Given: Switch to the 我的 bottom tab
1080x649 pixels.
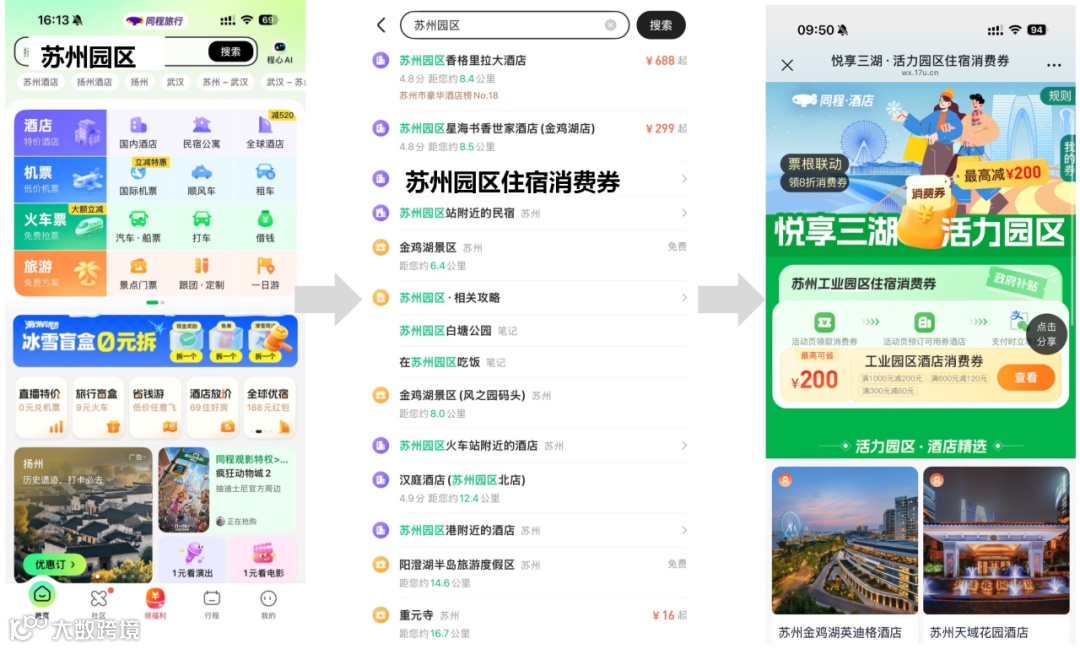Looking at the screenshot, I should coord(269,604).
